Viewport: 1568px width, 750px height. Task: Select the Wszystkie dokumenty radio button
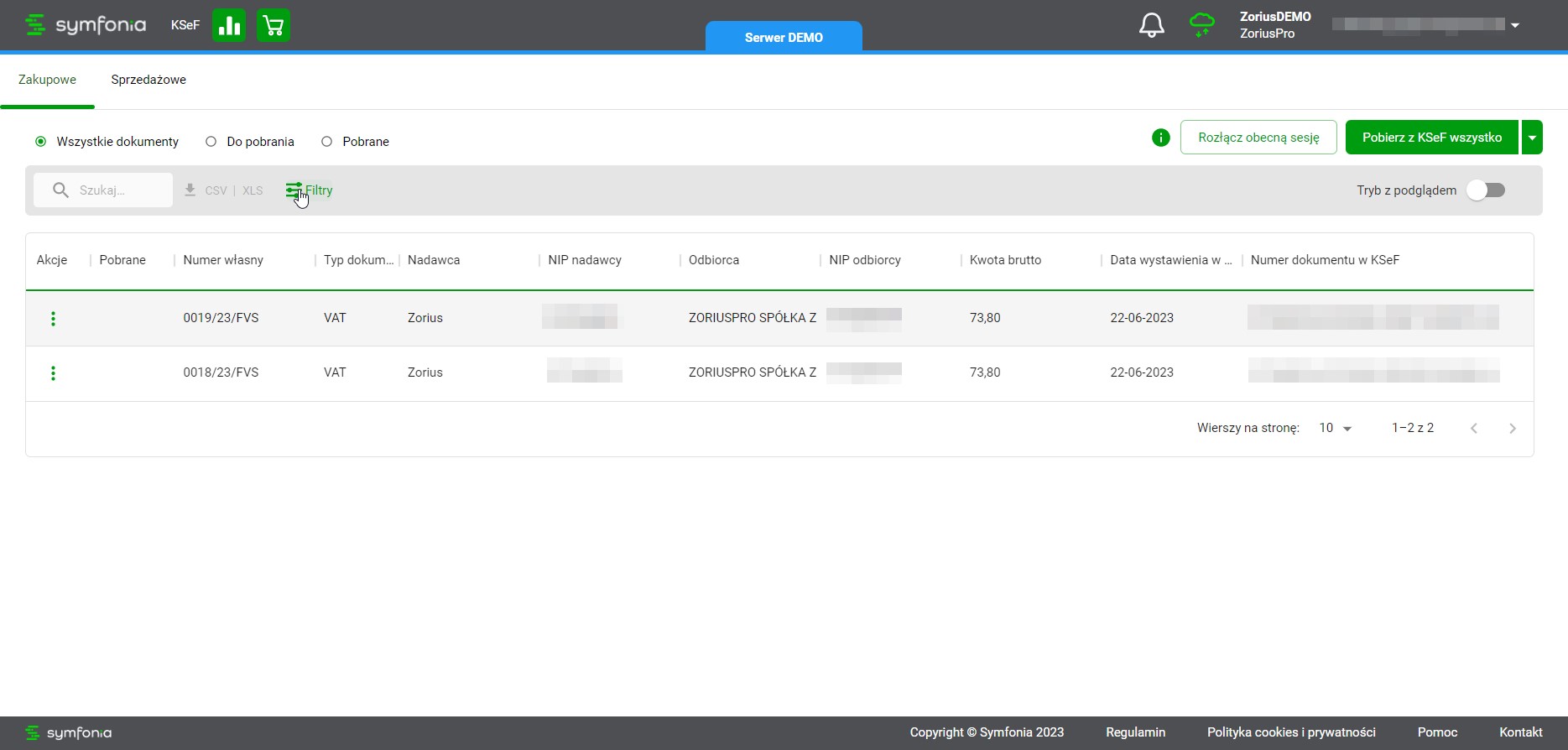point(40,142)
